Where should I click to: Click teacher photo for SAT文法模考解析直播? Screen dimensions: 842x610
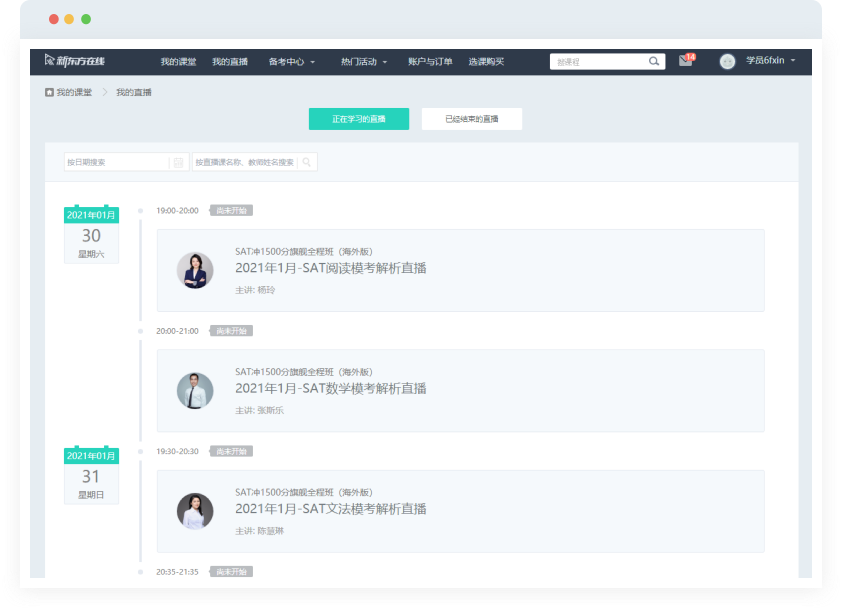(x=195, y=511)
